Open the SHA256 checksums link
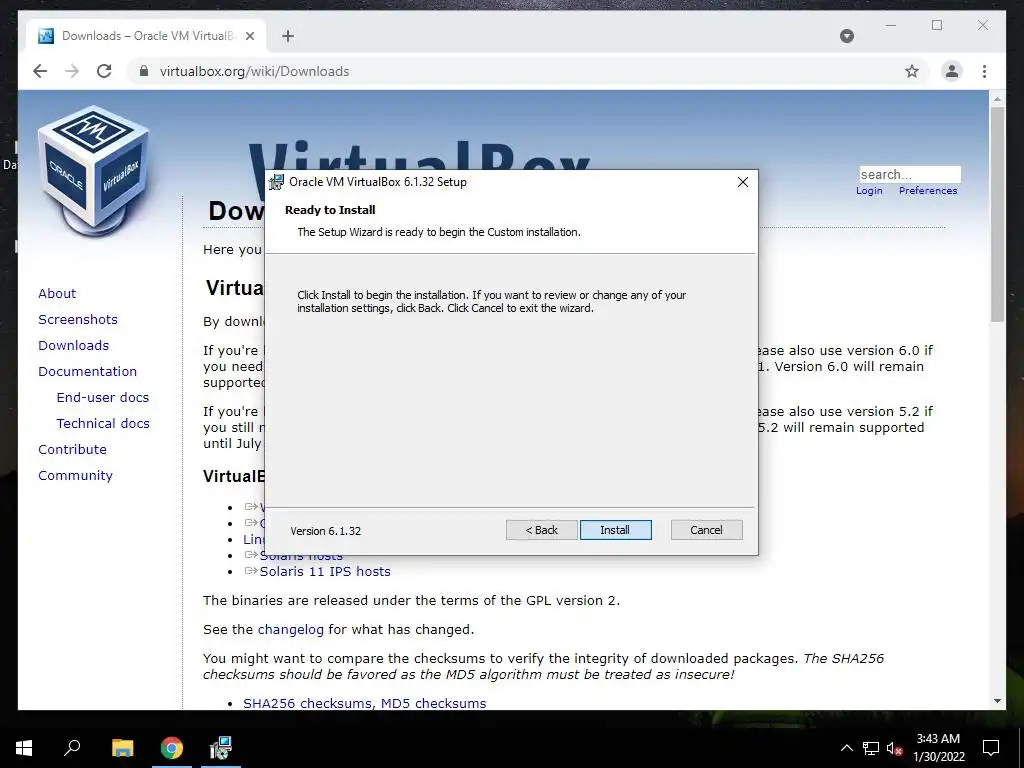Screen dimensions: 1024x768 tap(308, 703)
